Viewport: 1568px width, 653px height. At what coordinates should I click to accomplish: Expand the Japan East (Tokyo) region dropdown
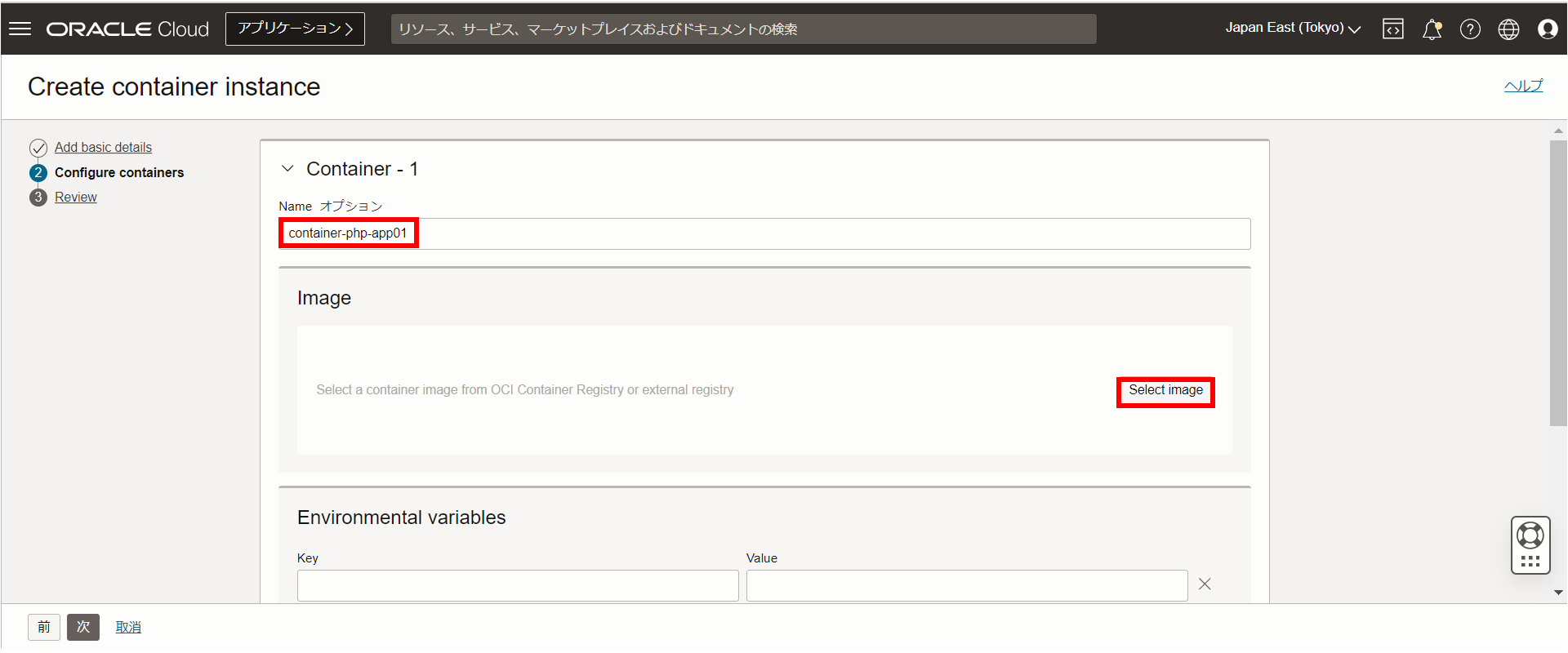pyautogui.click(x=1293, y=29)
